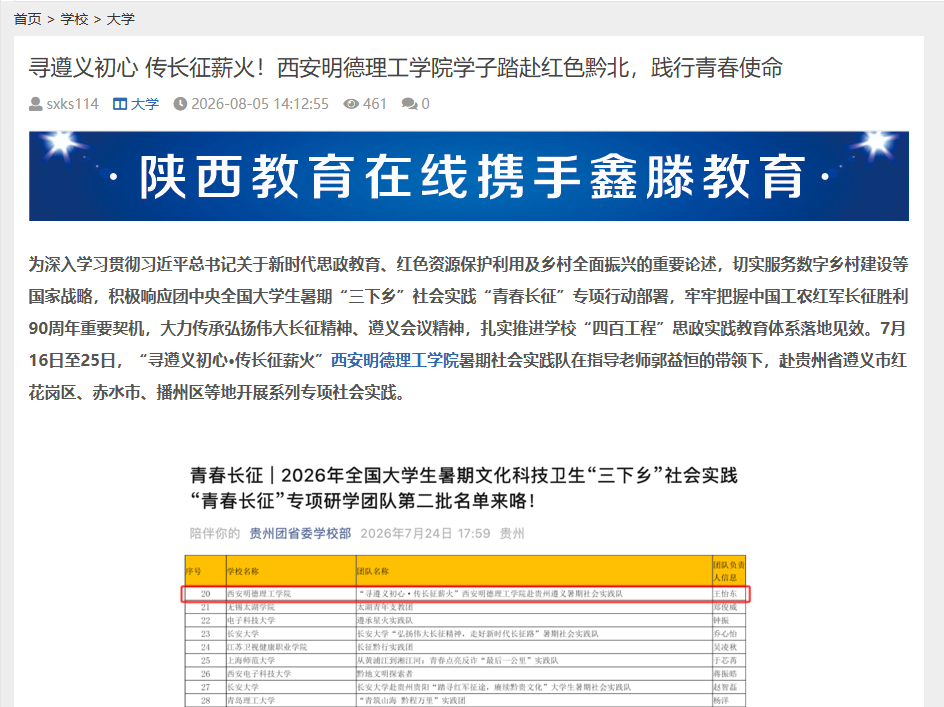
Task: Click the view count 461
Action: coord(374,104)
